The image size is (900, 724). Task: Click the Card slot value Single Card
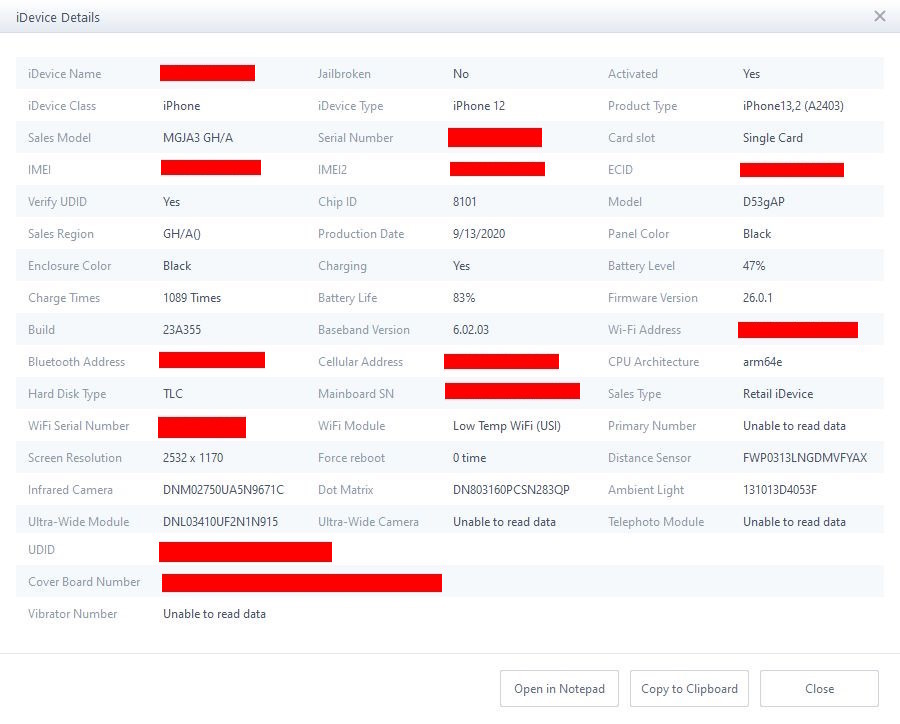pyautogui.click(x=773, y=138)
